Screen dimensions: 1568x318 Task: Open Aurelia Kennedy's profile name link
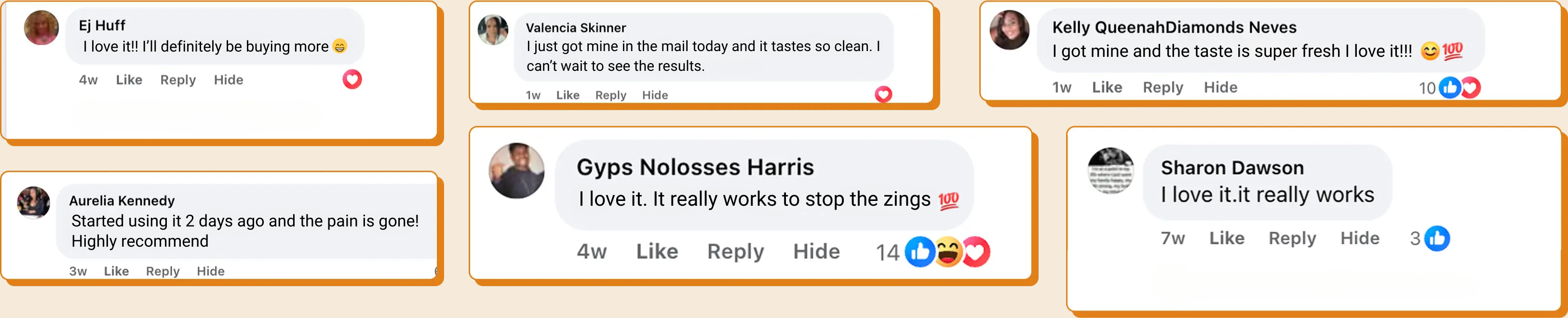tap(122, 200)
